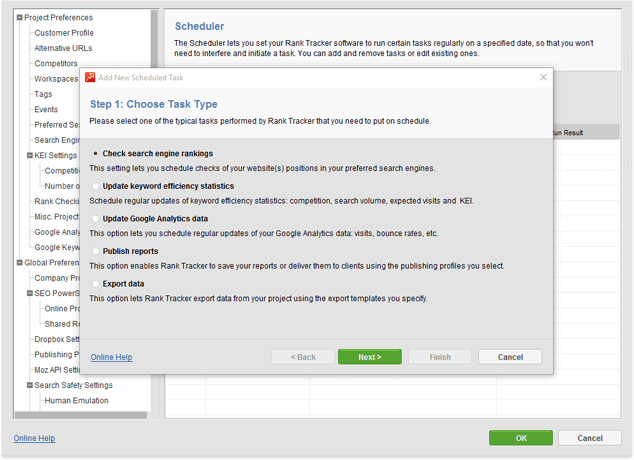This screenshot has height=460, width=634.
Task: Collapse the Global Preferences tree node
Action: click(x=19, y=263)
